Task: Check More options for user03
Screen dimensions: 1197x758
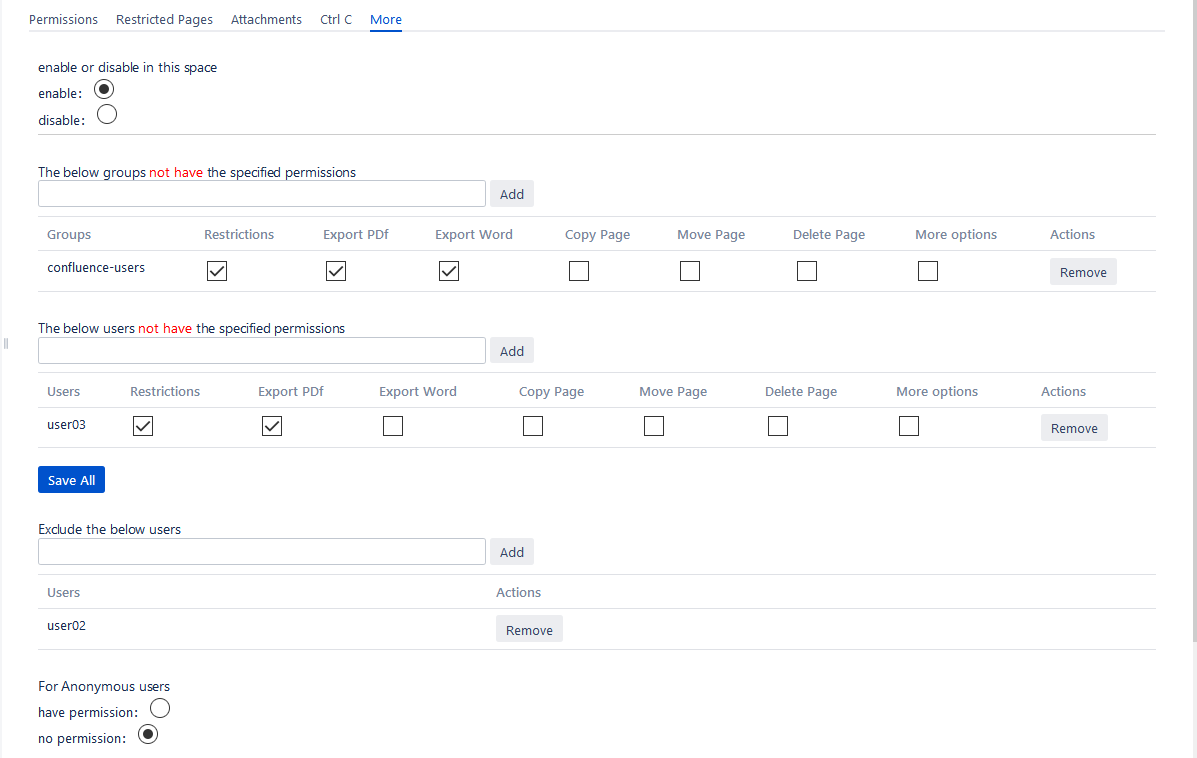Action: [x=908, y=426]
